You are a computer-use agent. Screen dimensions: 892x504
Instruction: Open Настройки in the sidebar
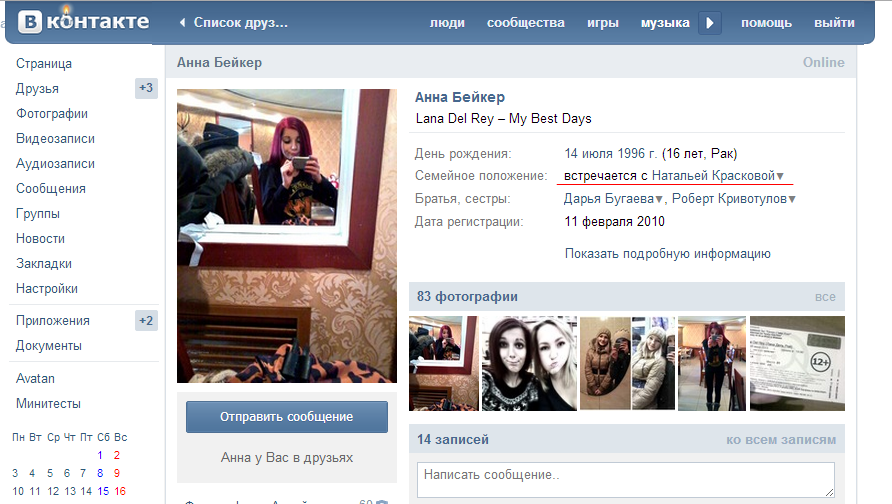click(47, 289)
